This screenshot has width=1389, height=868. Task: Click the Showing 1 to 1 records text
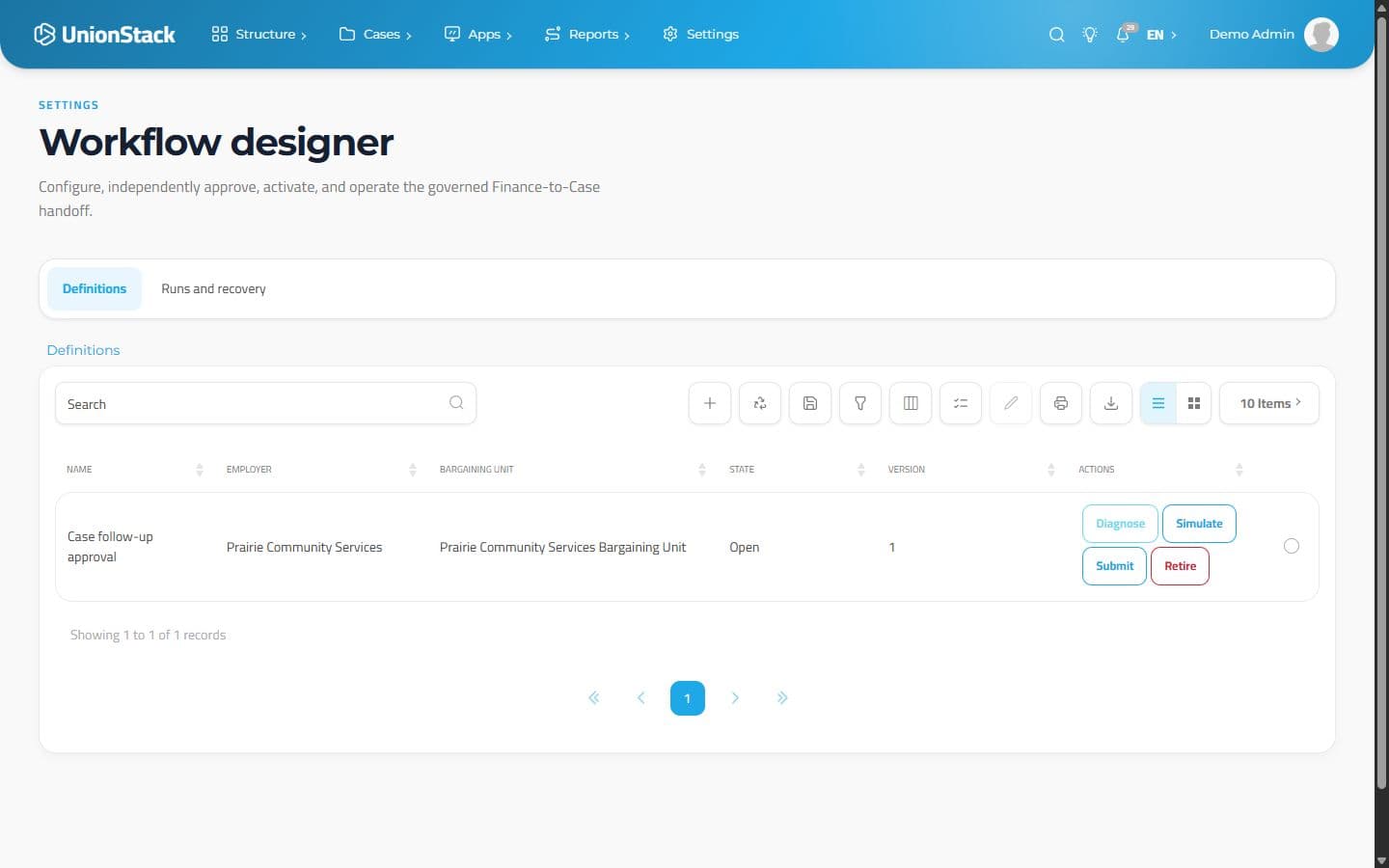pos(148,635)
